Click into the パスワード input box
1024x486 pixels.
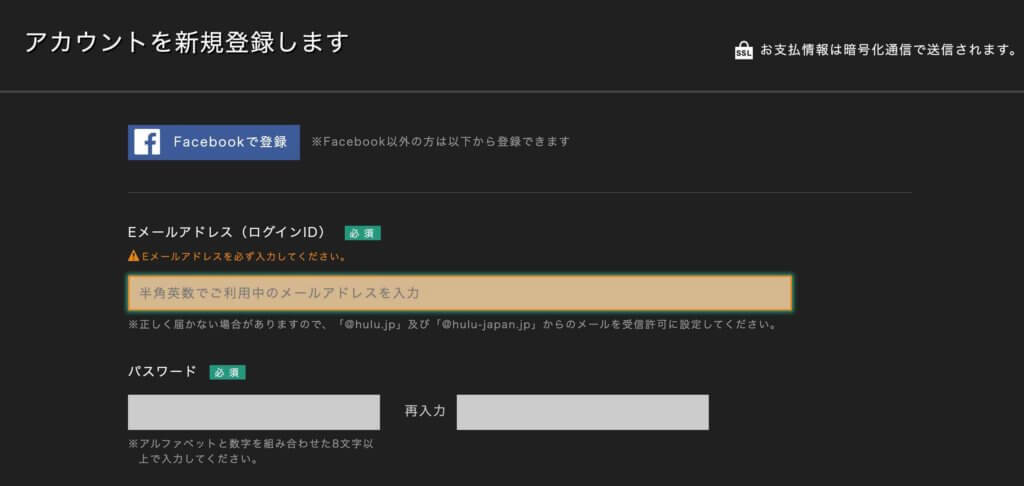[x=253, y=412]
